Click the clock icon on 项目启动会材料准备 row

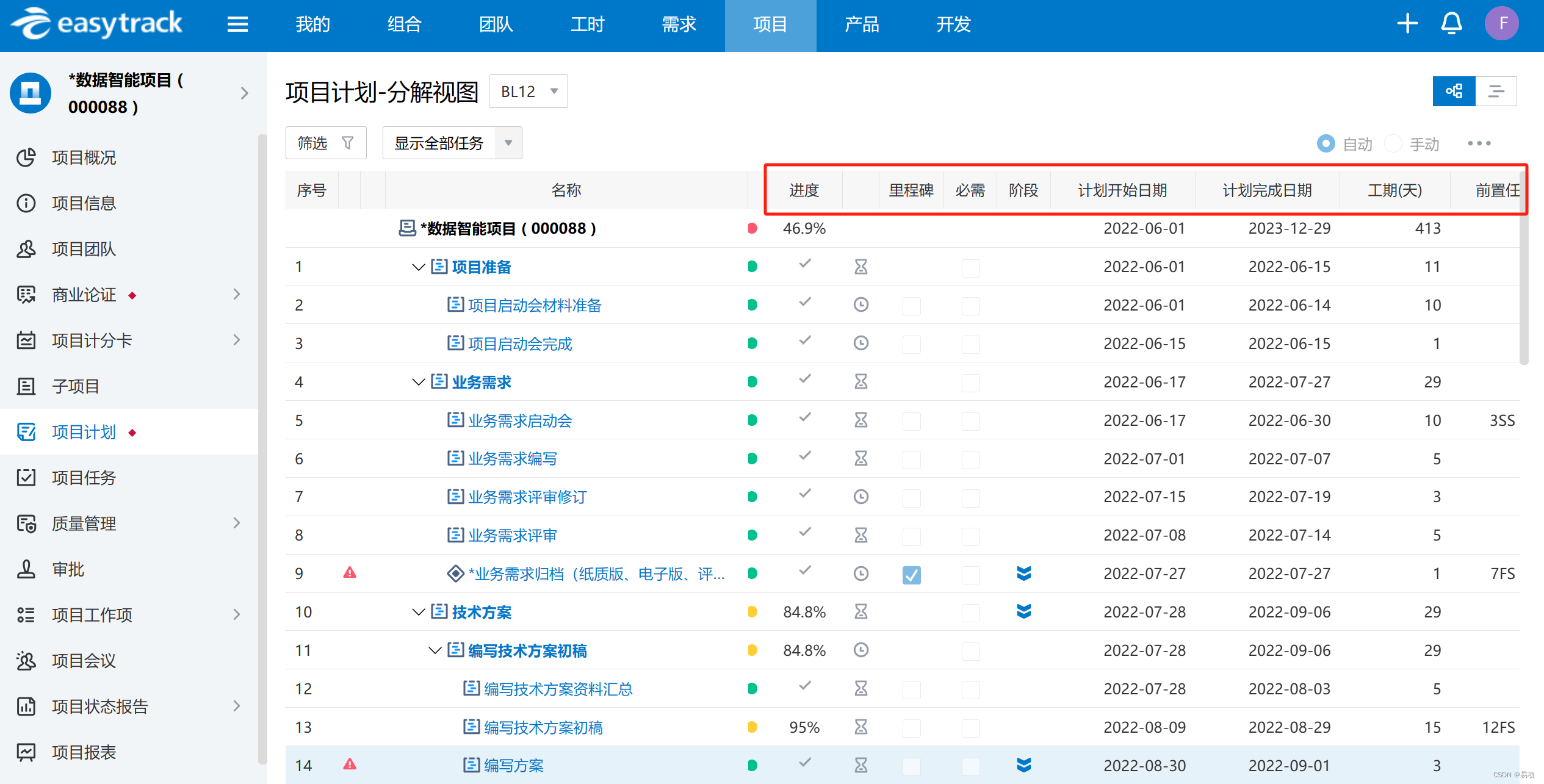[x=861, y=304]
